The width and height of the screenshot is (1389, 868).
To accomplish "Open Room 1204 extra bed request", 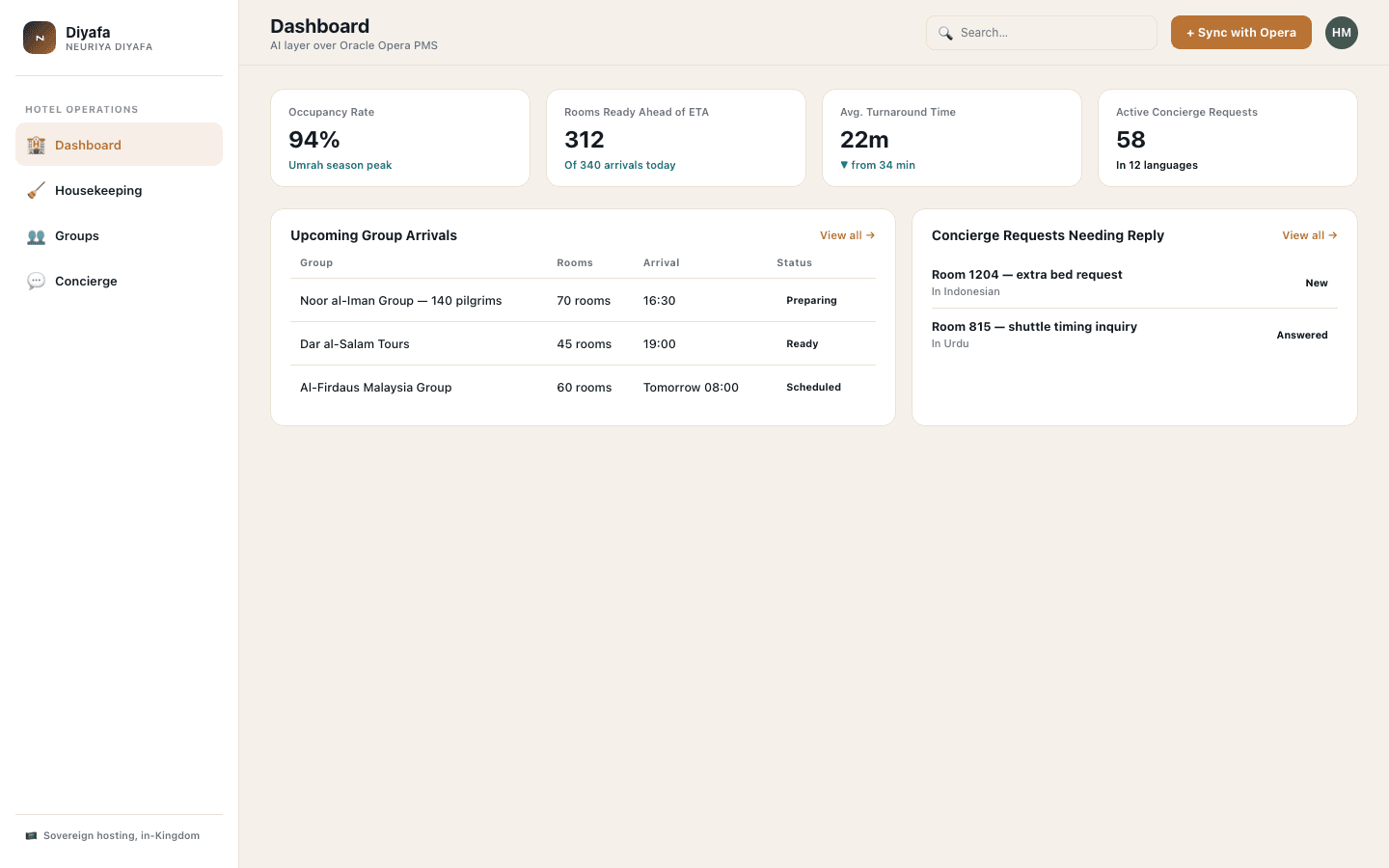I will pos(1026,275).
